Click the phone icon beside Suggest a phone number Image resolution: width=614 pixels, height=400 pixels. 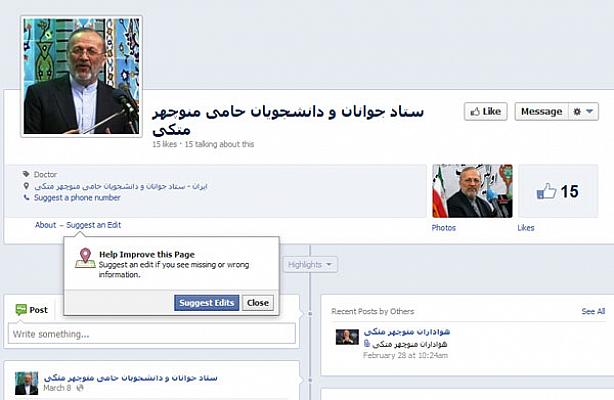(x=26, y=197)
